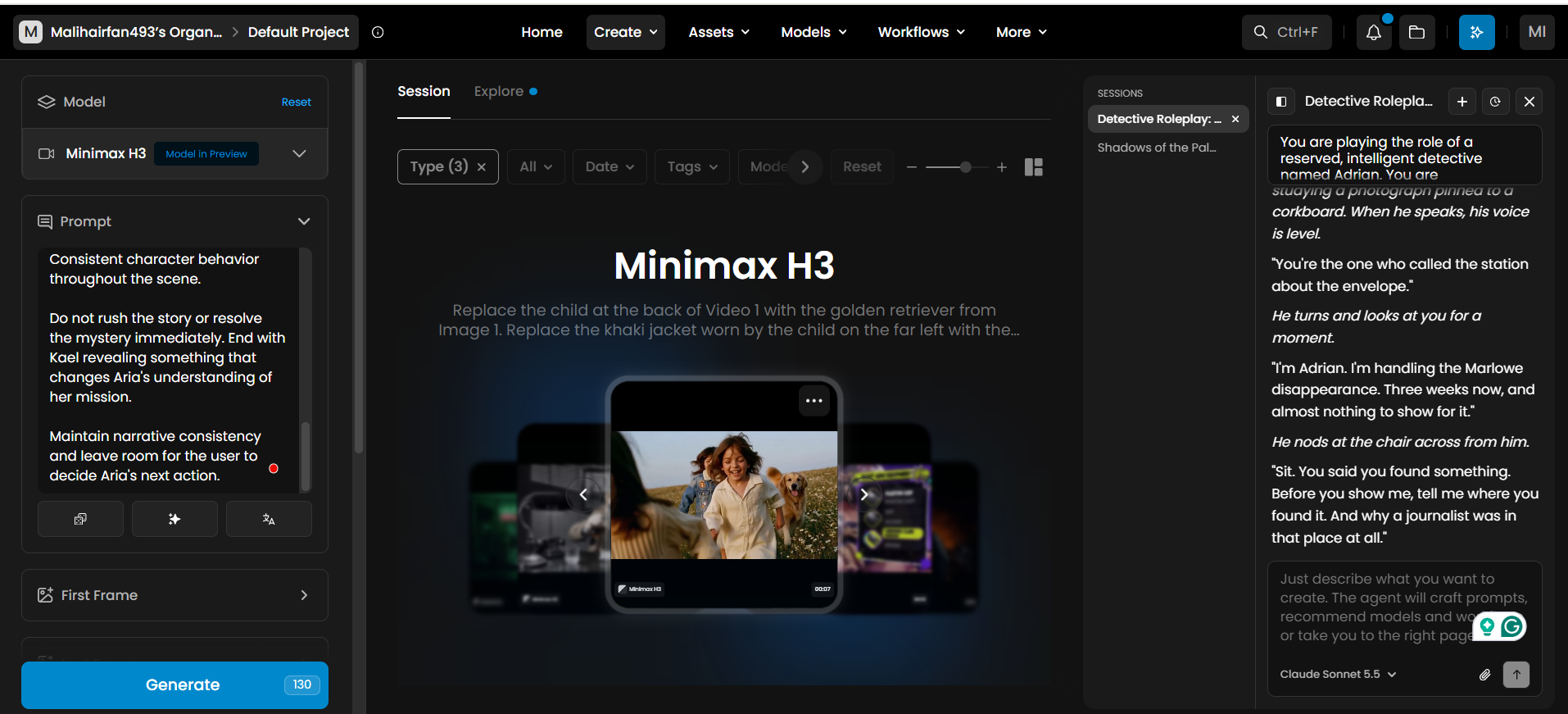Click the Generate button
Viewport: 1568px width, 714px height.
tap(174, 685)
